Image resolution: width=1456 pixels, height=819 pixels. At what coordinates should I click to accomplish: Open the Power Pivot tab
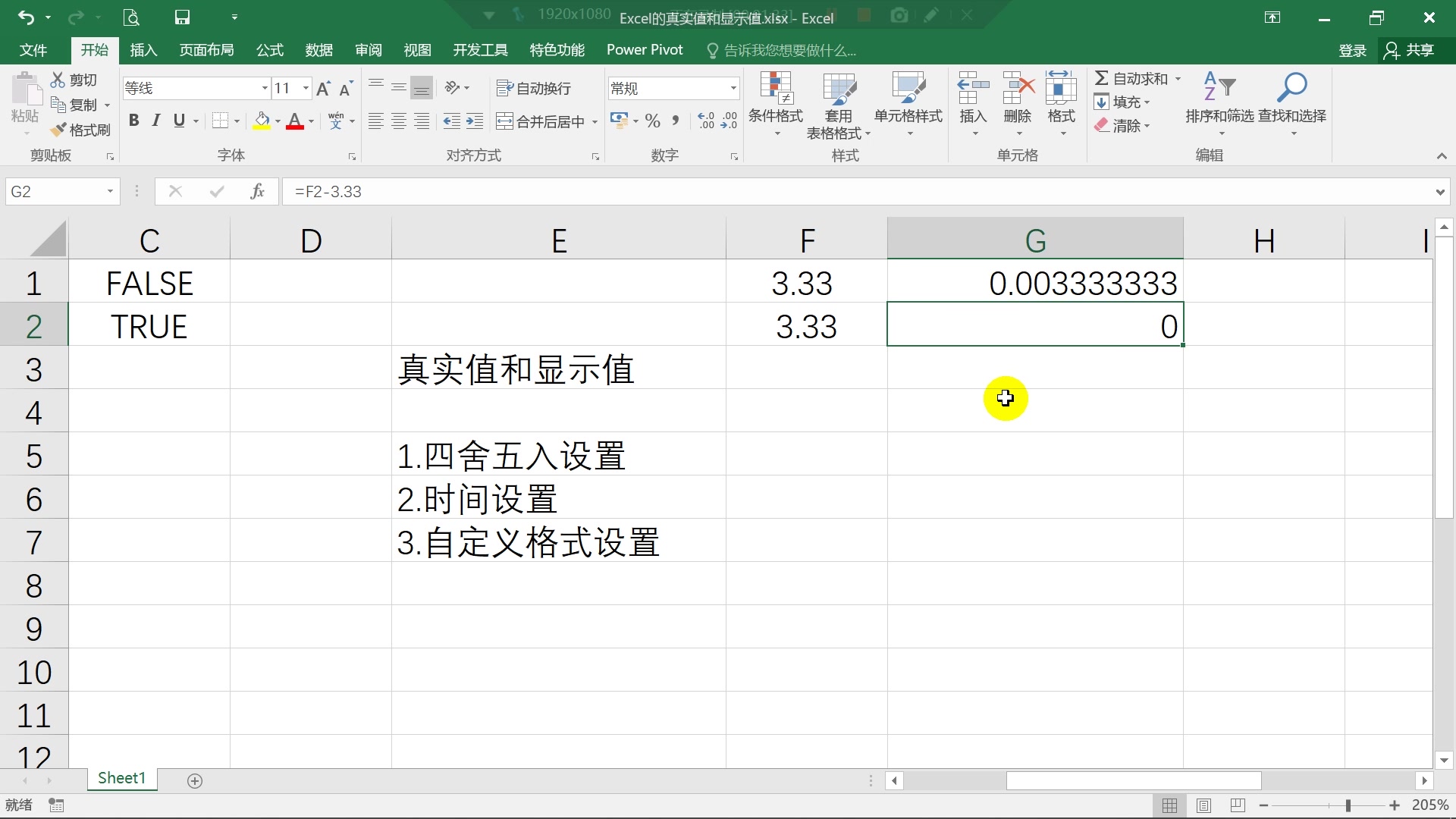(x=645, y=50)
